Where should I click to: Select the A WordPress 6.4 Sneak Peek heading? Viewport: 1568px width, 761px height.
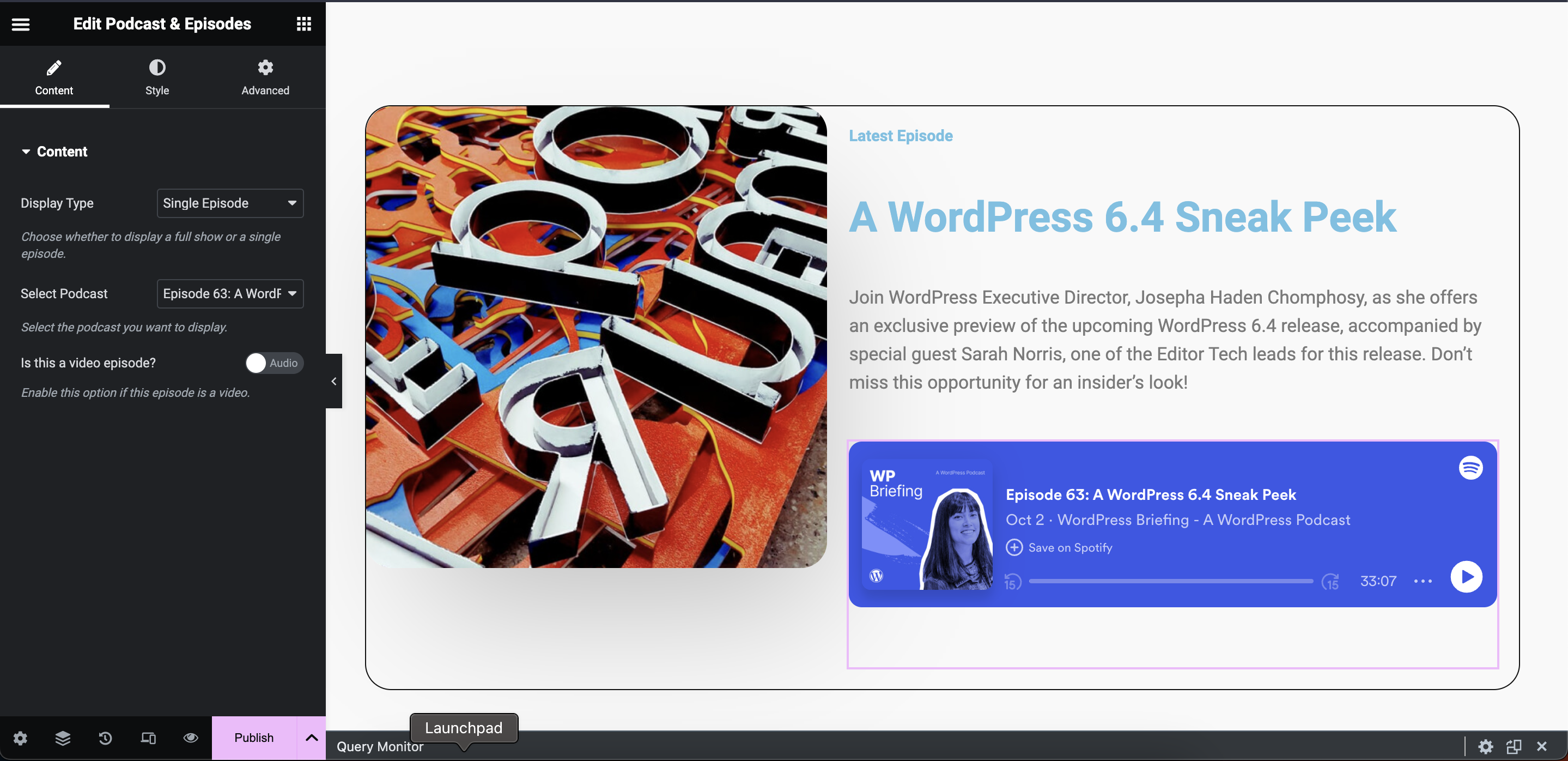pos(1122,217)
